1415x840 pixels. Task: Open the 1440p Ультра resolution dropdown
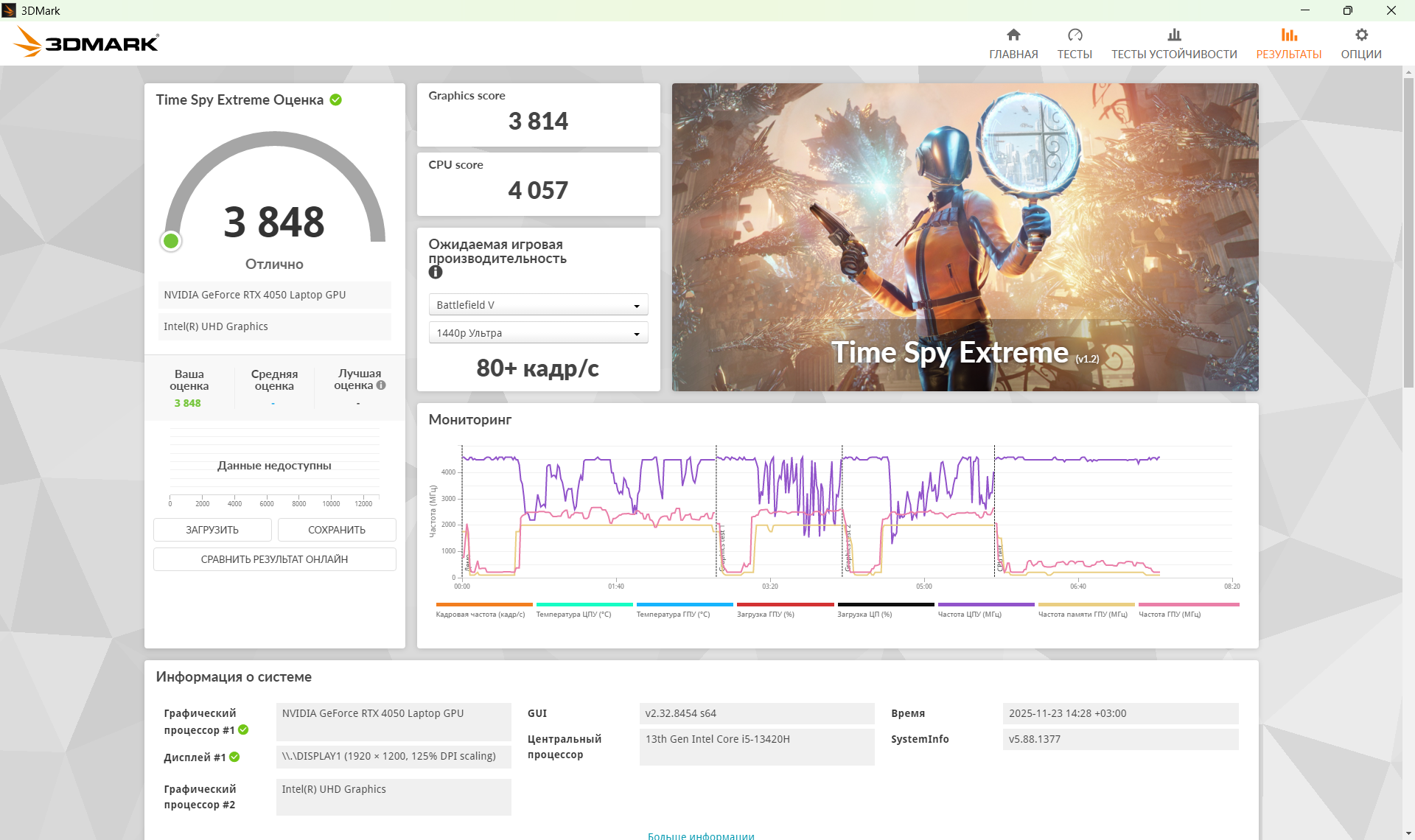click(x=538, y=333)
